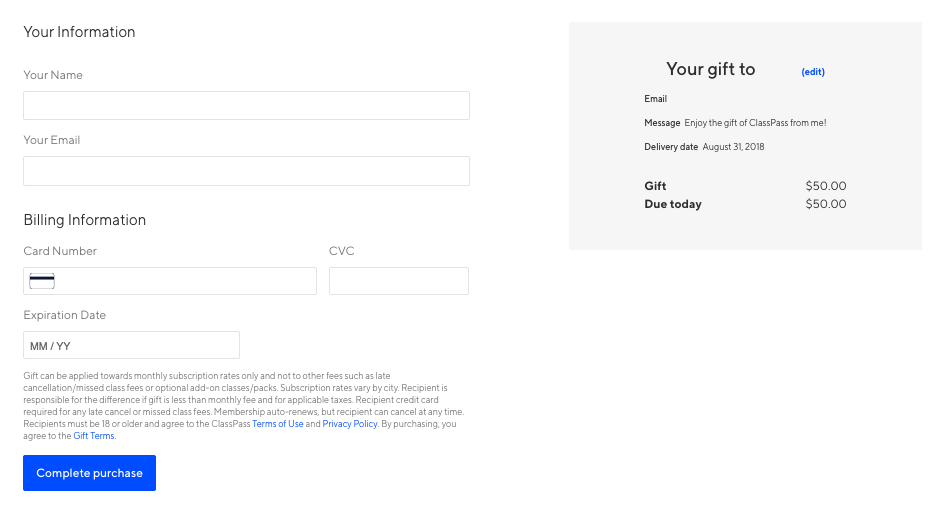Screen dimensions: 945x517
Task: Focus the Your Name input field
Action: point(246,105)
